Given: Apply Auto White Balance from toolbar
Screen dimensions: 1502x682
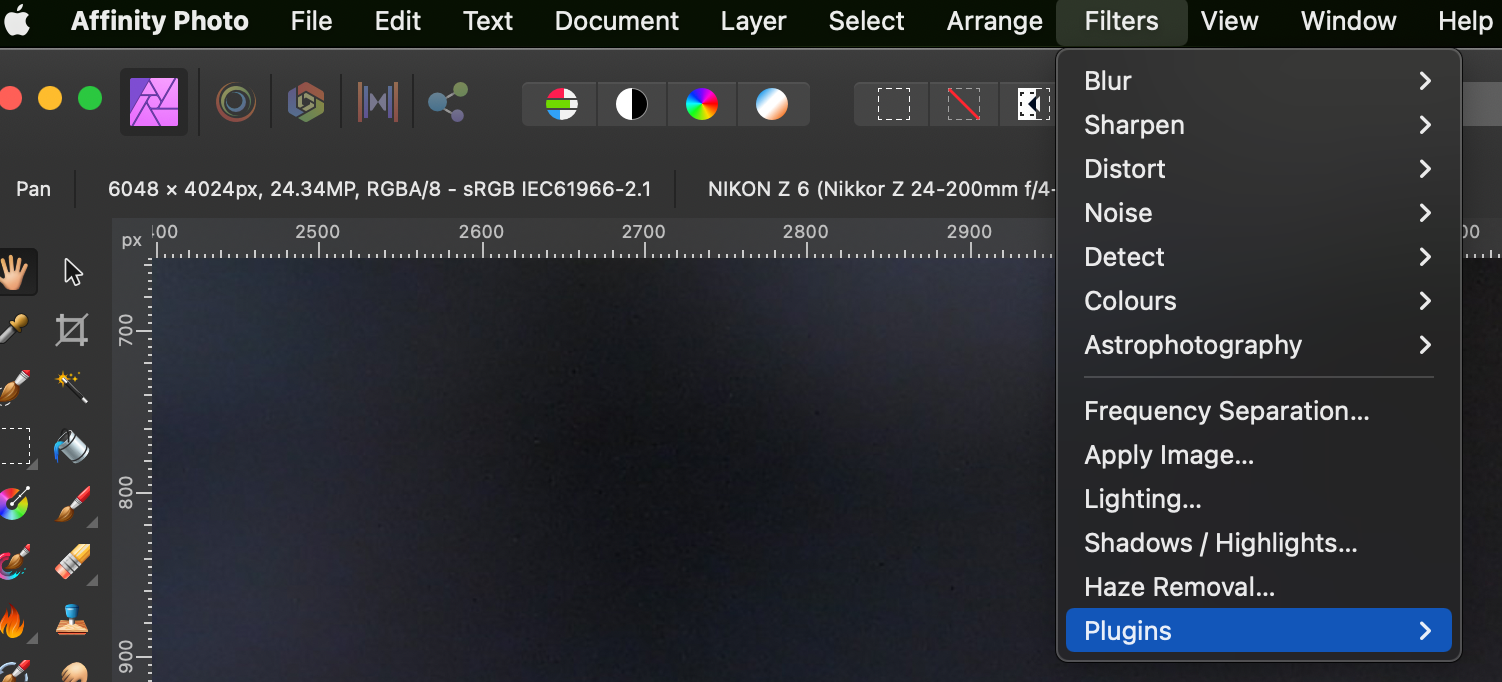Looking at the screenshot, I should (x=771, y=104).
